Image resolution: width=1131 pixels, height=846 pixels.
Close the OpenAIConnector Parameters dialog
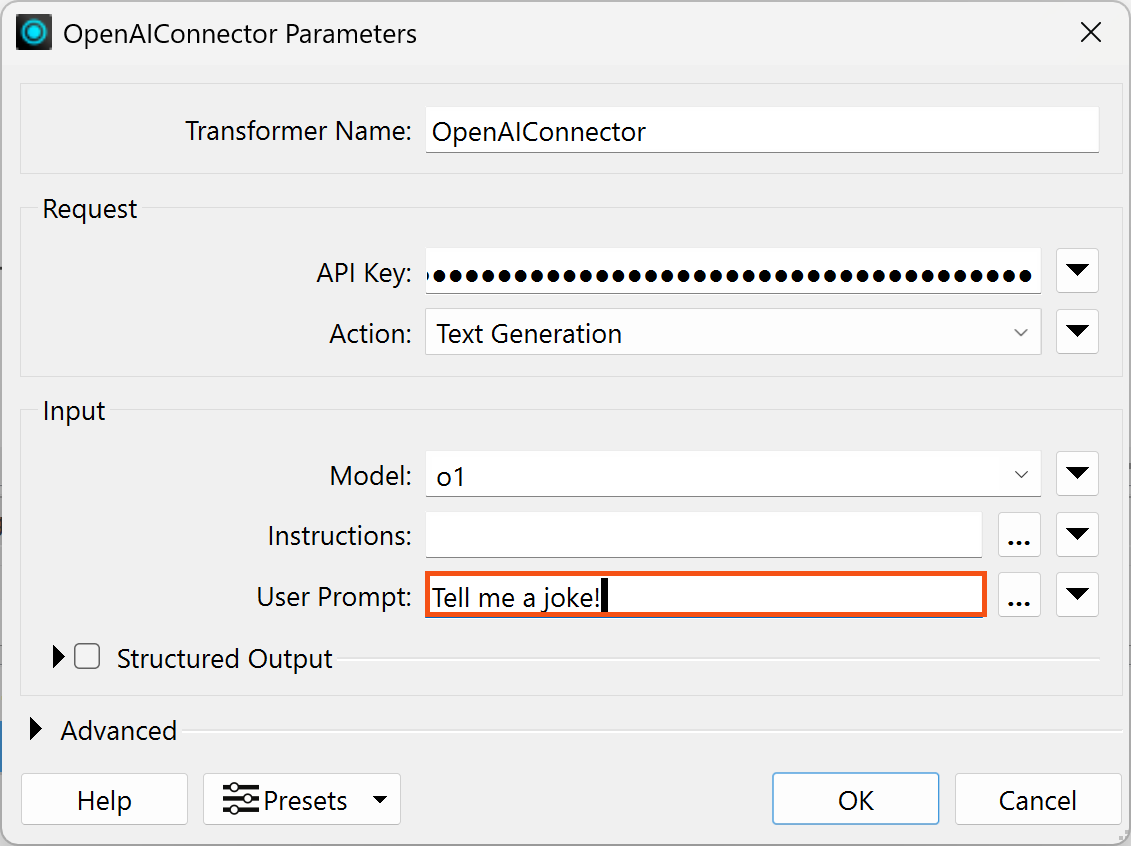click(x=1091, y=32)
